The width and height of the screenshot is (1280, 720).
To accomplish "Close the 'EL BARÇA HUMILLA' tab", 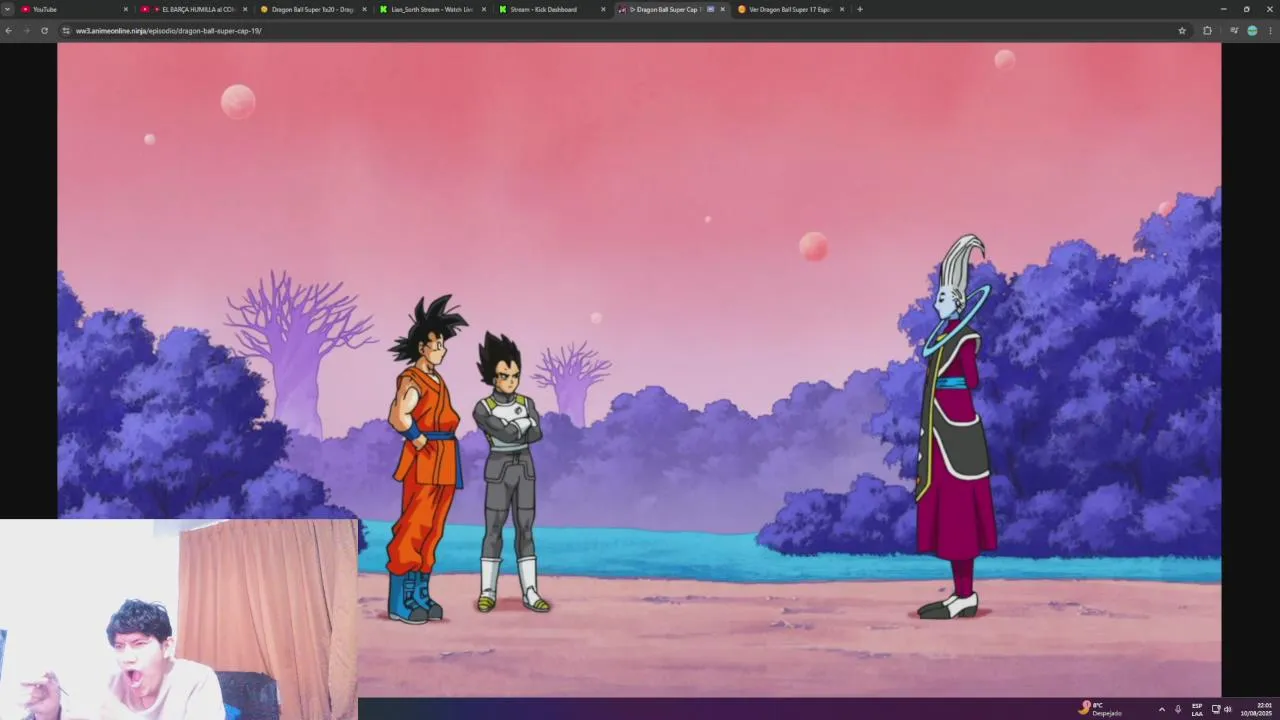I will (245, 9).
